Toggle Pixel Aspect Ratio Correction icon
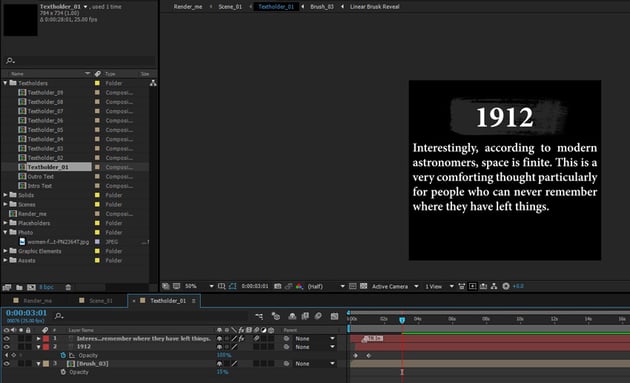630x383 pixels. (462, 286)
